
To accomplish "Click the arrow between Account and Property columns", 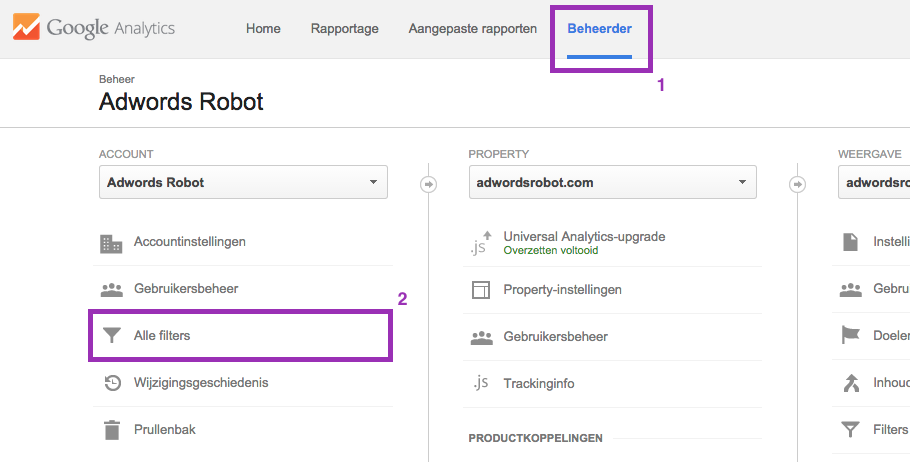I will click(429, 184).
